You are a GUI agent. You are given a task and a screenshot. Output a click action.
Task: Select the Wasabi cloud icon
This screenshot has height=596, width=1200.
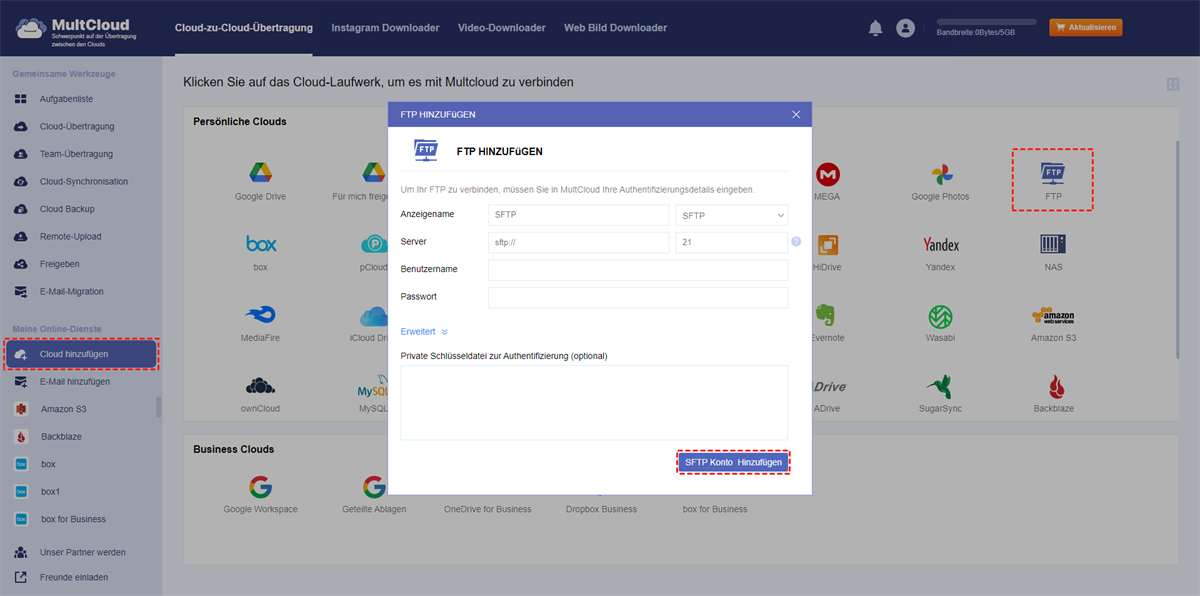click(940, 316)
